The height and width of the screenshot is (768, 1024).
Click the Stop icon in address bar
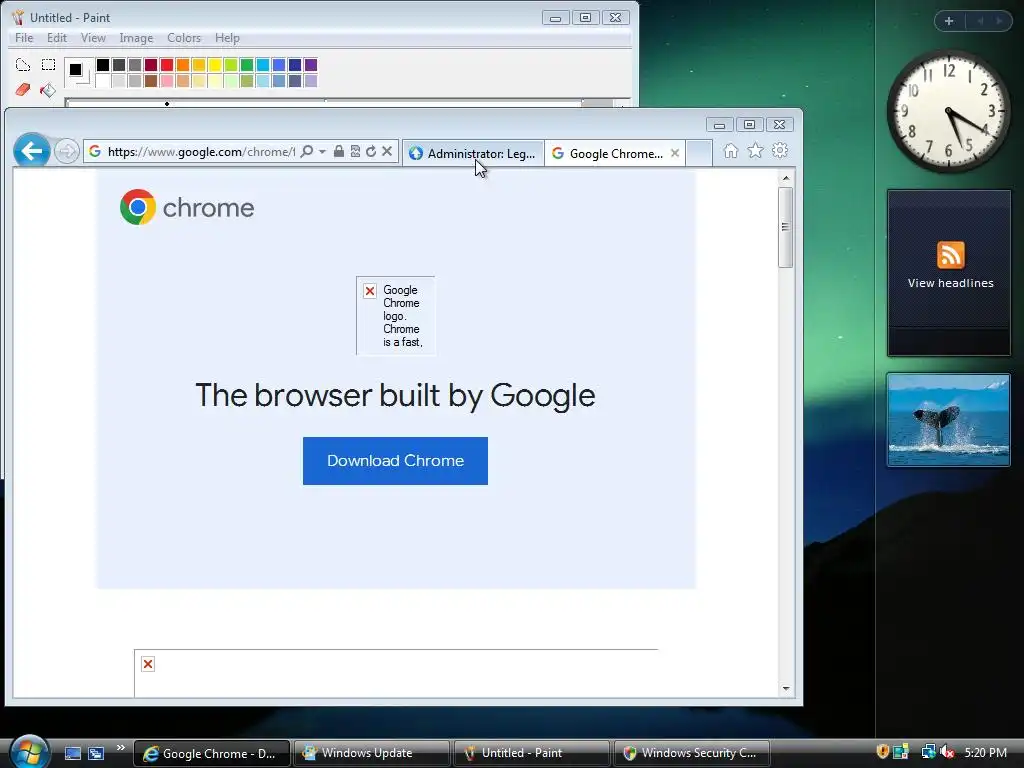(387, 152)
